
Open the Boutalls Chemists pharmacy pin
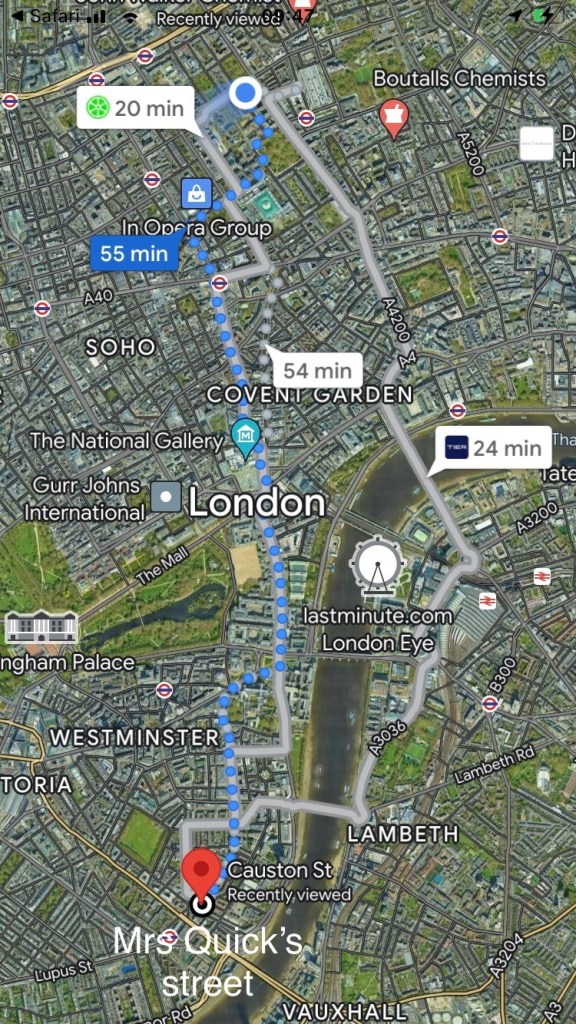394,118
